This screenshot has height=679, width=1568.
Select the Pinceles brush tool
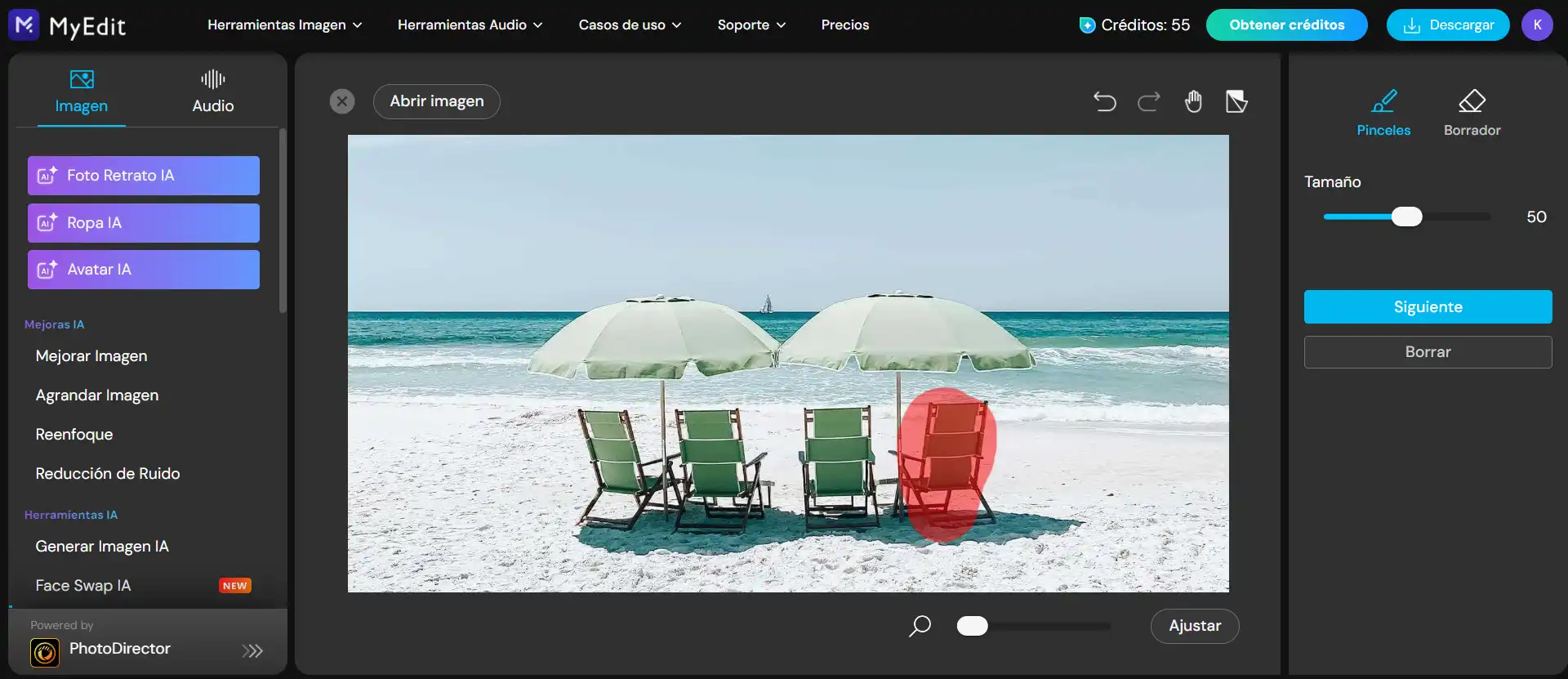click(1383, 113)
